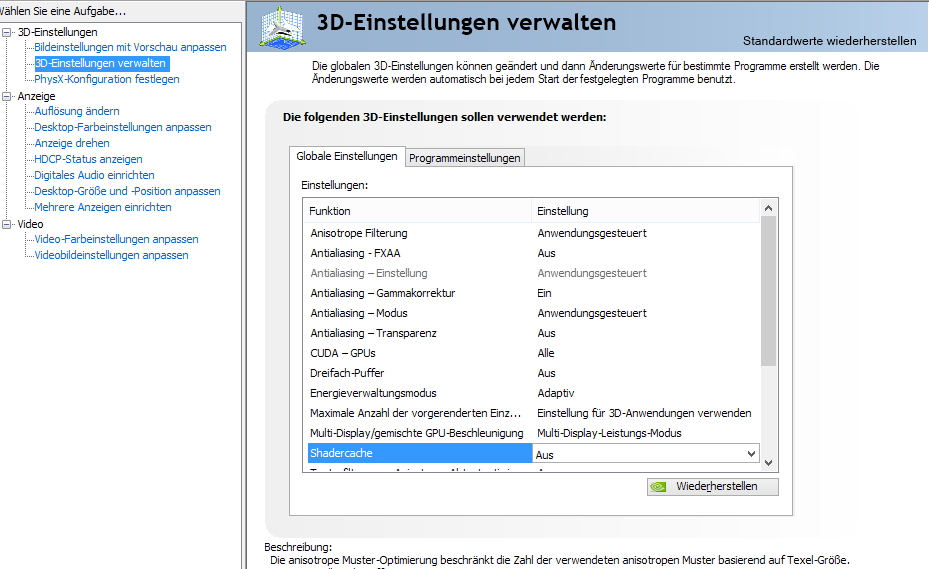Select Dreifach-Puffer row
Screen dimensions: 929x569
pos(533,373)
